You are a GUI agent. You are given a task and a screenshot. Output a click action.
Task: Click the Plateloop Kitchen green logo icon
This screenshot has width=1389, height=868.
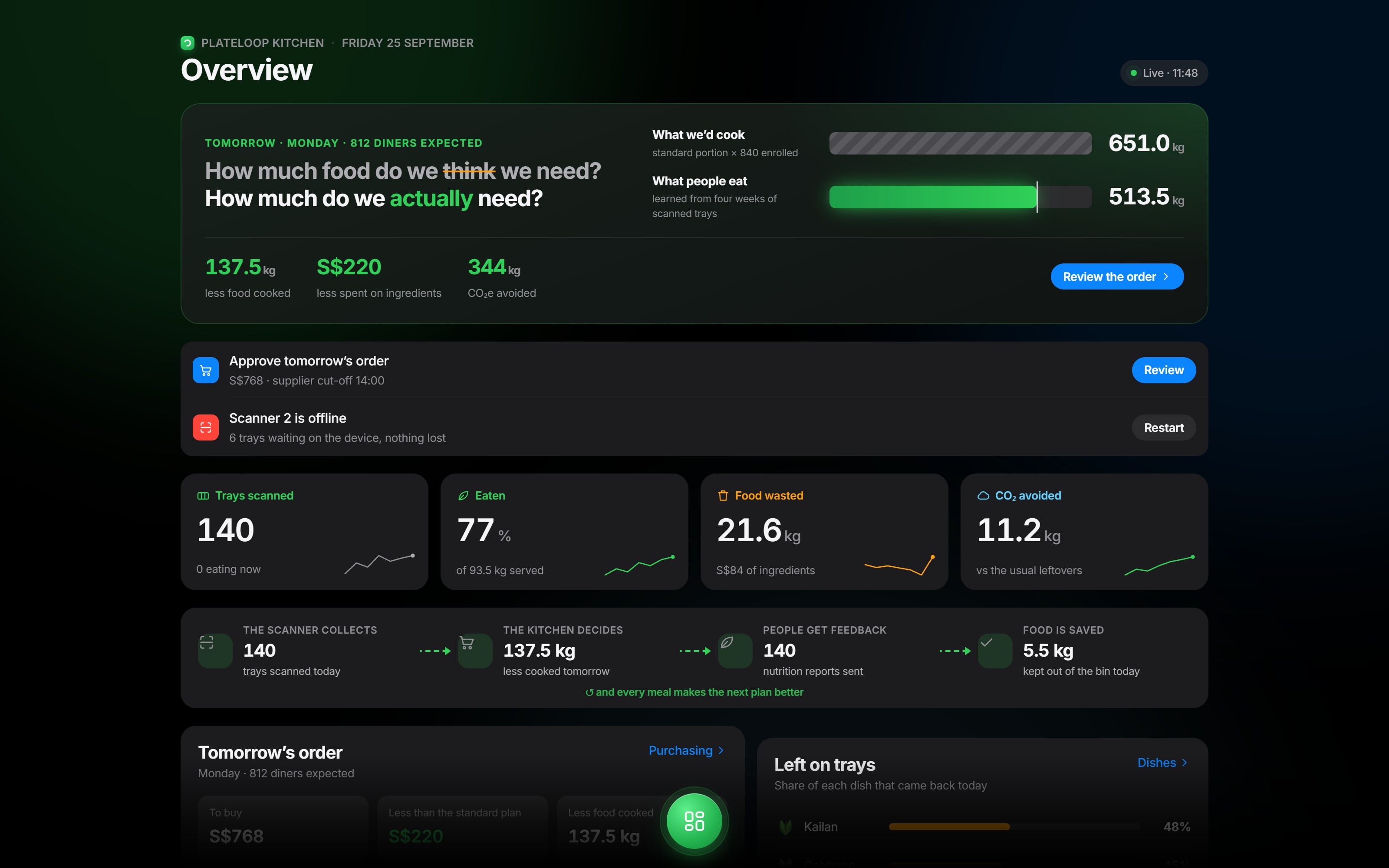[x=187, y=43]
